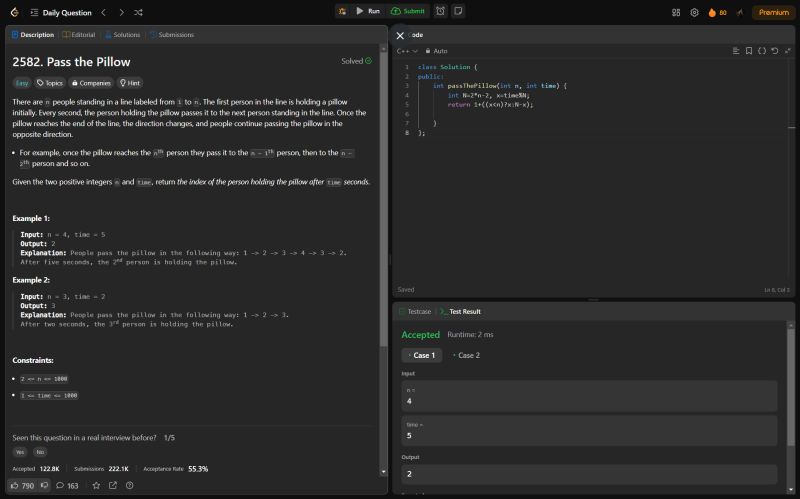
Task: Like the problem with thumbs up 790
Action: point(22,486)
